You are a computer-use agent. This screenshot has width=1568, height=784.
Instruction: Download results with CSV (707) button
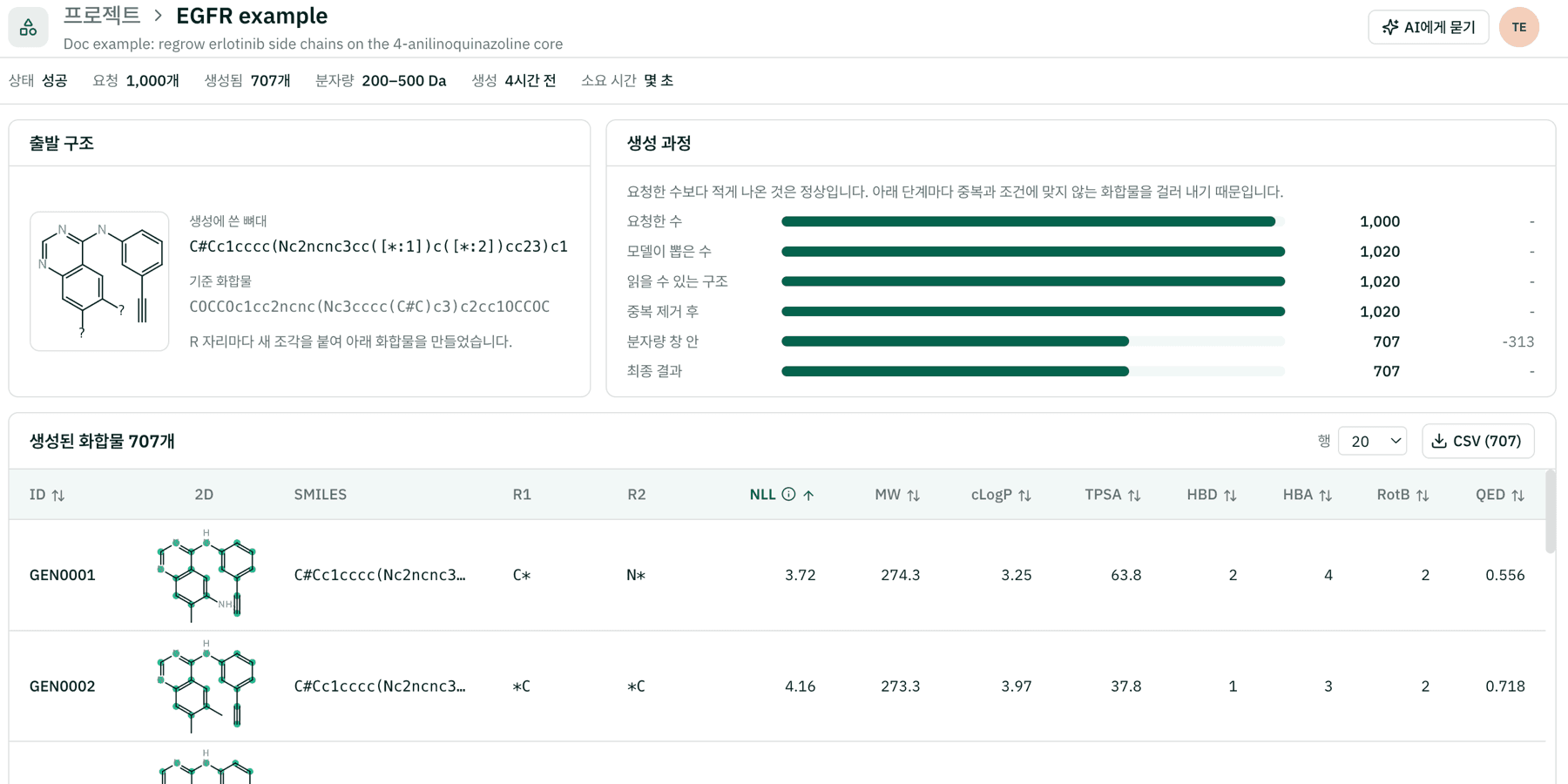(x=1477, y=441)
